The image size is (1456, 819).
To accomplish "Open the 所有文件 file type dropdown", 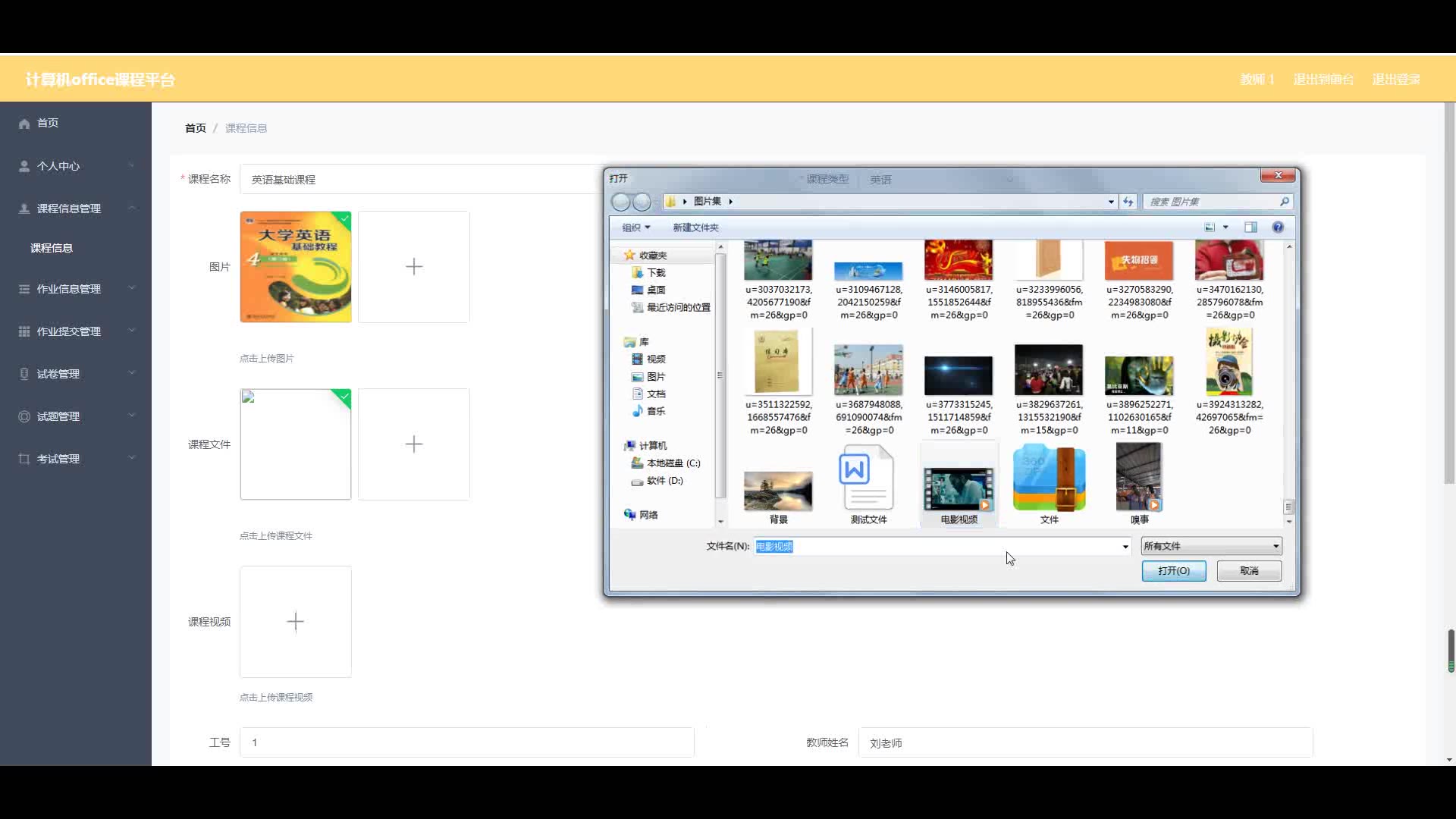I will (x=1211, y=546).
